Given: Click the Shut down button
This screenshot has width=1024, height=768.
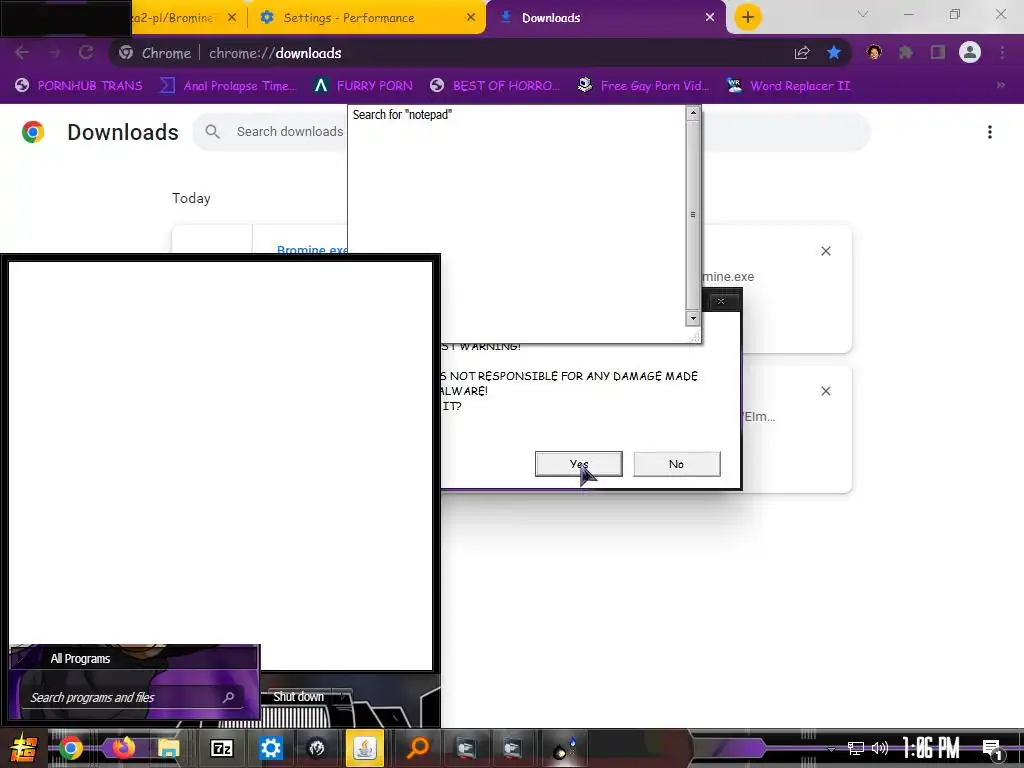Looking at the screenshot, I should tap(298, 697).
